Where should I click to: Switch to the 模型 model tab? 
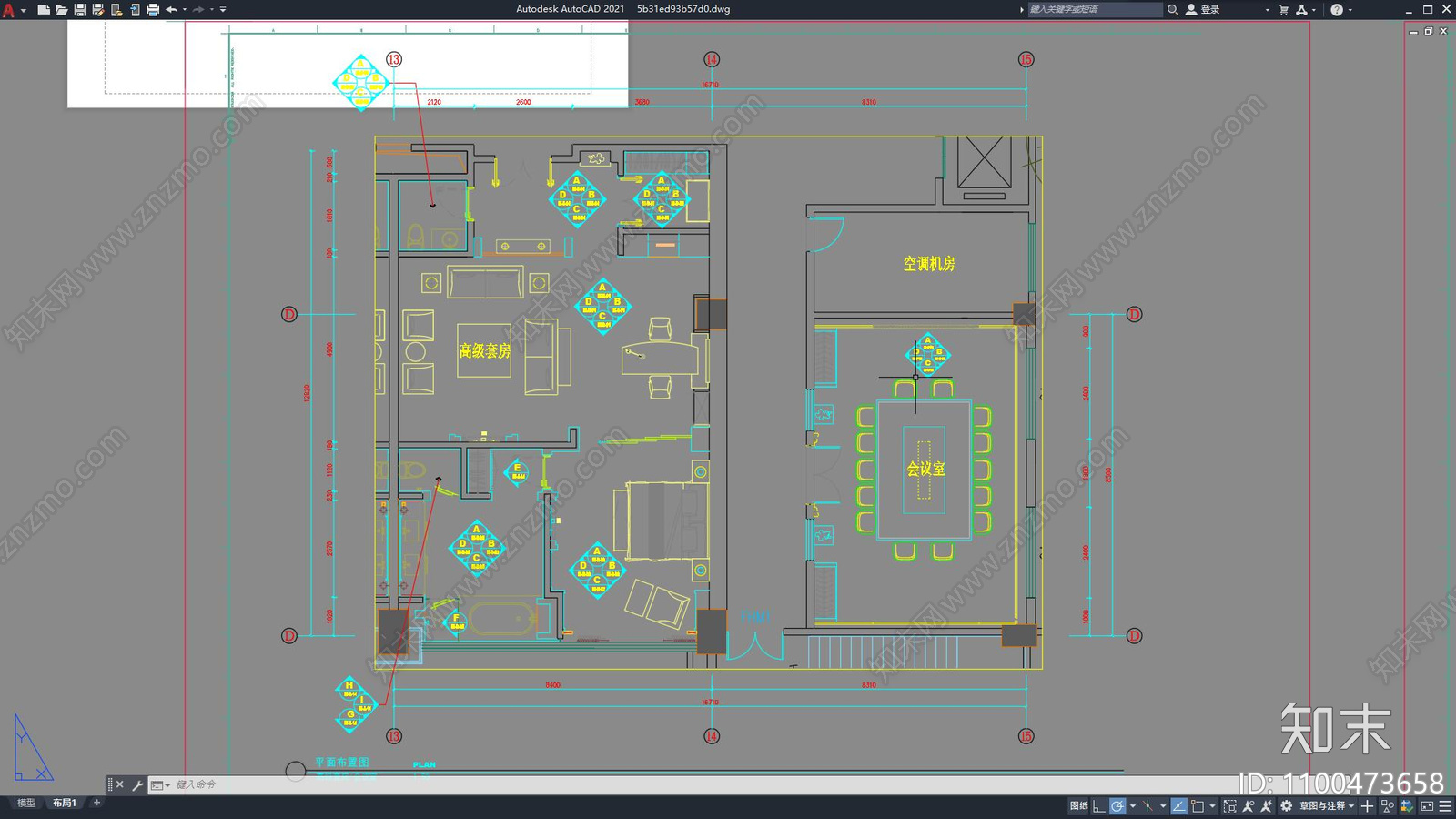26,803
